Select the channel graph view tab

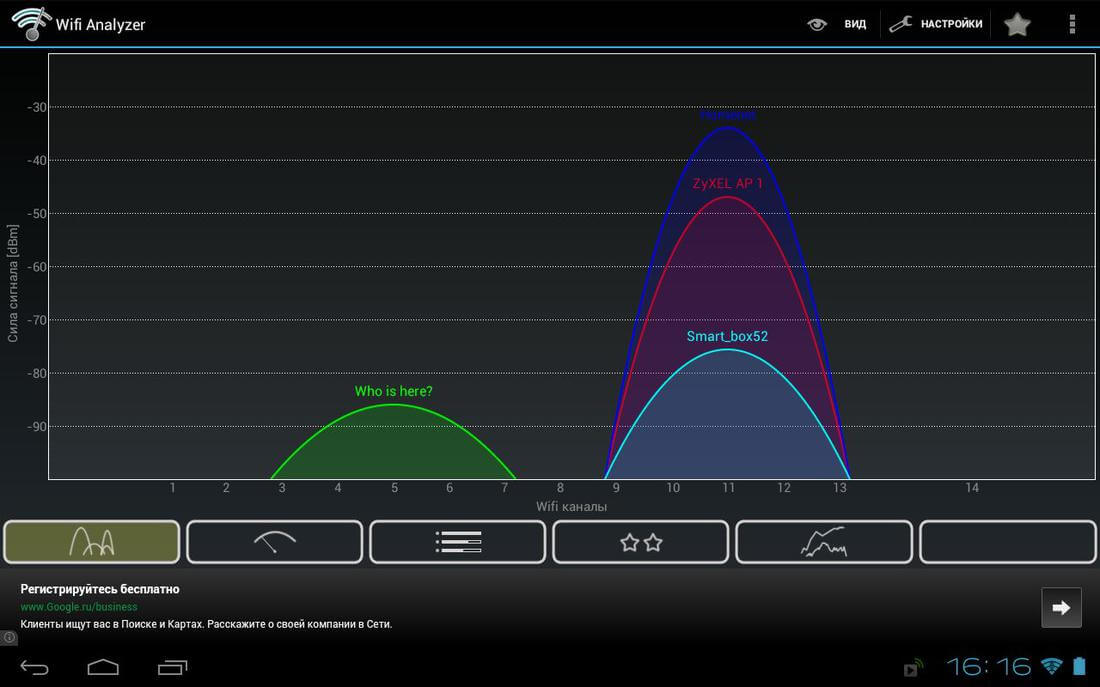click(92, 542)
